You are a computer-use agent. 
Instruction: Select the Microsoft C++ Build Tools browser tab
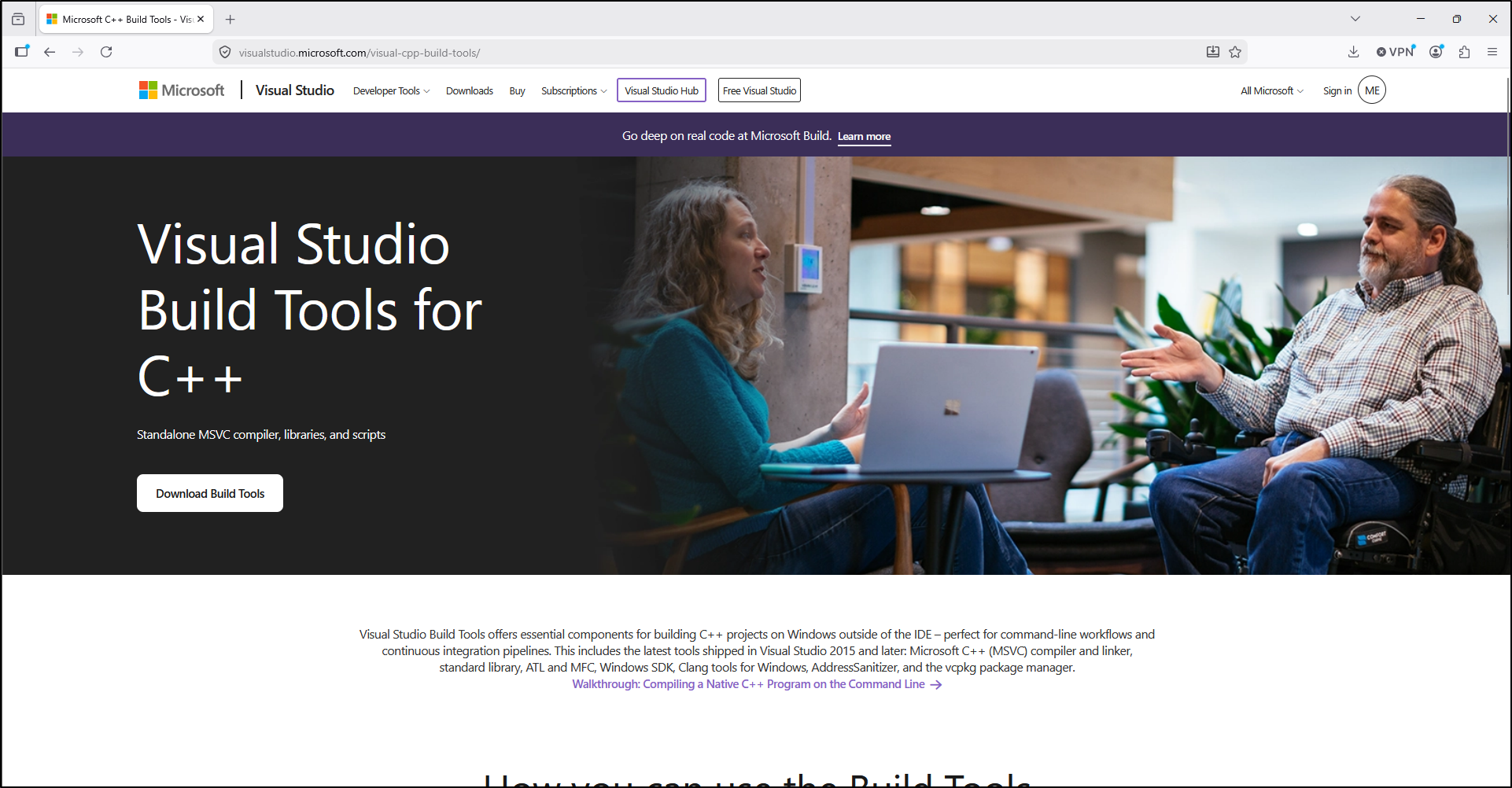[x=126, y=19]
